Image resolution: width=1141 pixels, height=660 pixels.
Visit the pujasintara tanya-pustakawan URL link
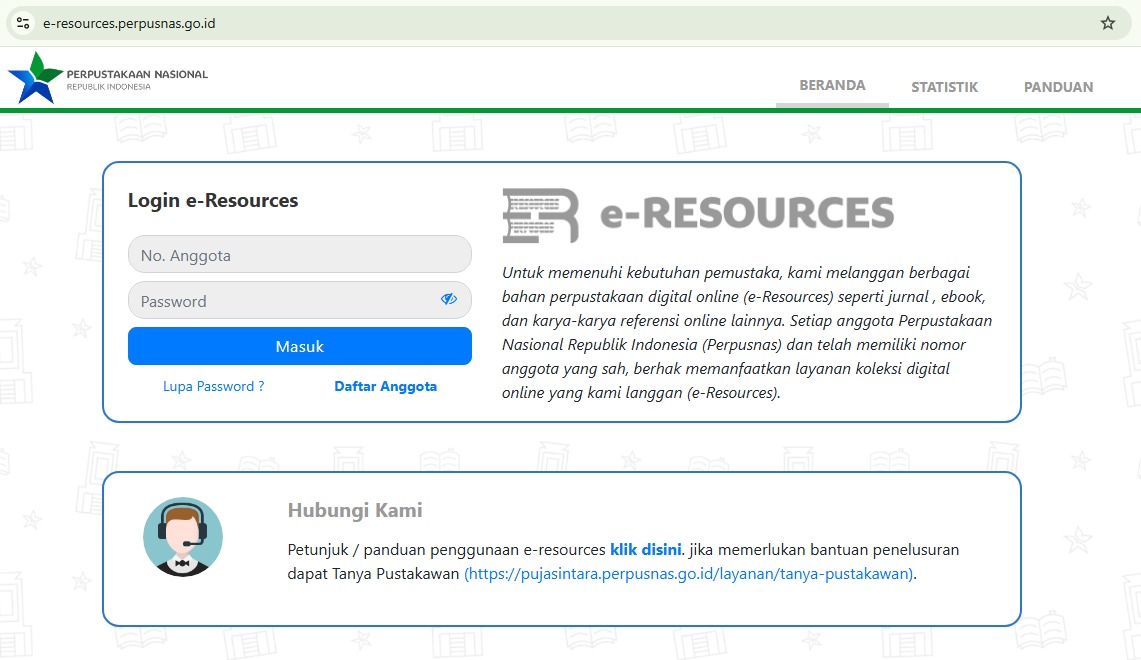point(690,574)
